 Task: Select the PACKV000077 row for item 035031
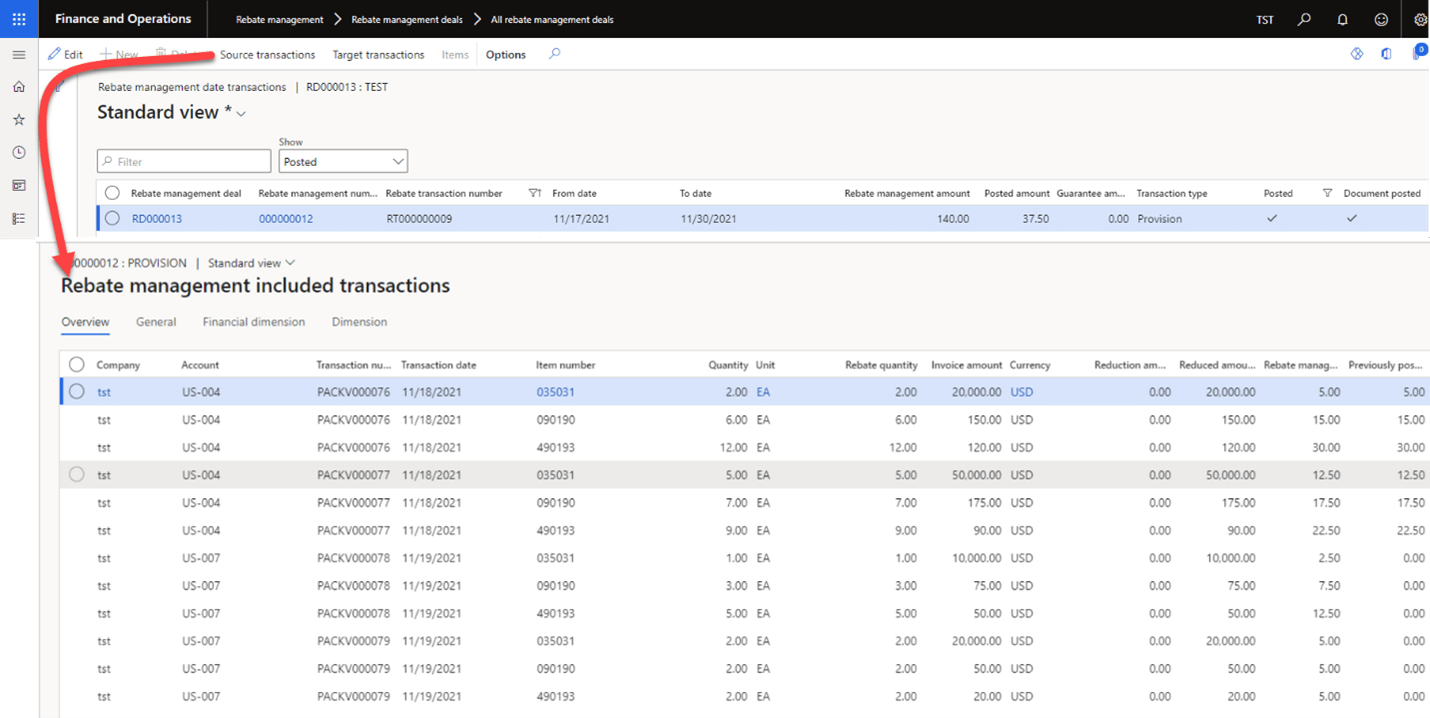tap(76, 474)
